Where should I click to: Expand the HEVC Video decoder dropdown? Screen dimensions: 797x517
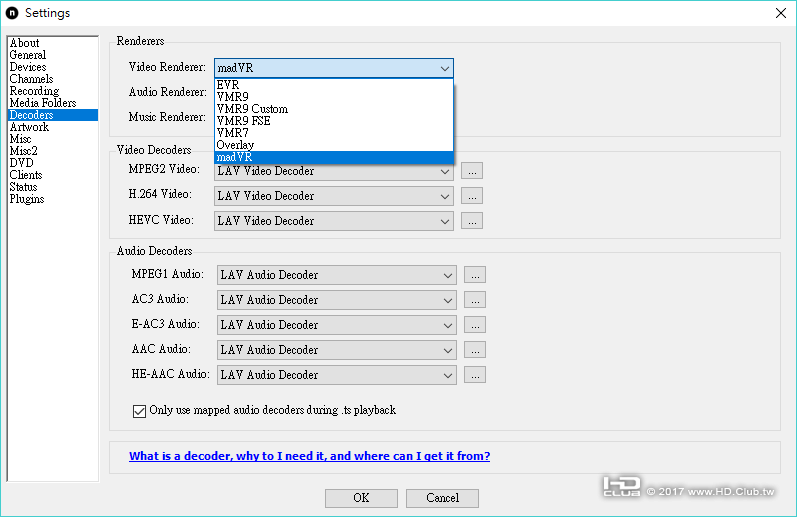pos(333,221)
